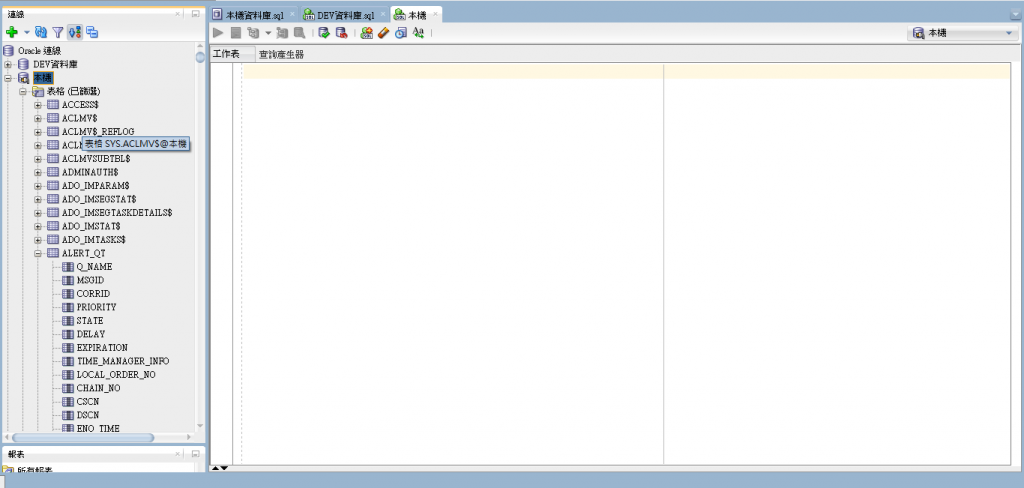Open the Explain Plan dropdown arrow

click(x=268, y=33)
